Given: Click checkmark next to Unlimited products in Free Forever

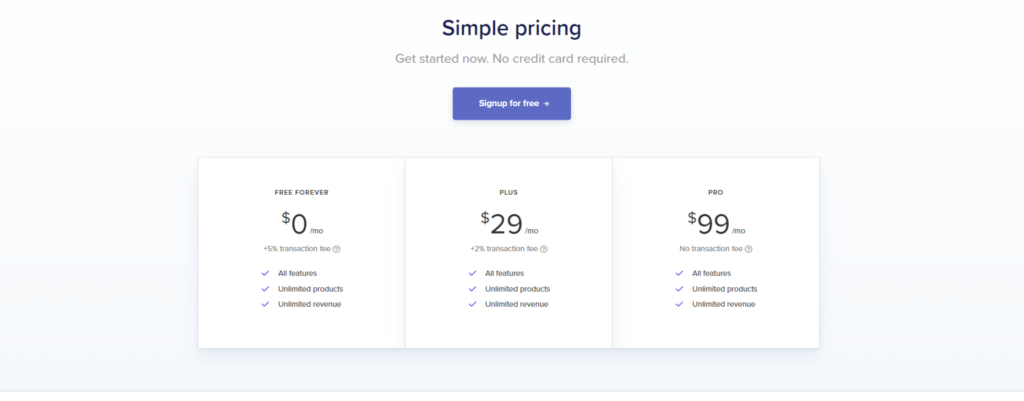Looking at the screenshot, I should (265, 289).
